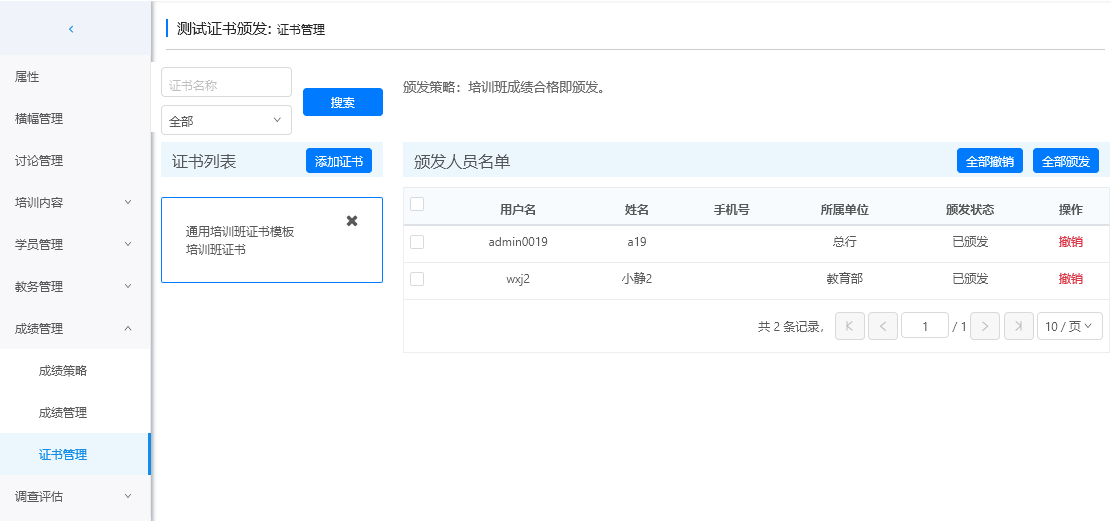Collapse the sidebar with the back arrow

(71, 29)
